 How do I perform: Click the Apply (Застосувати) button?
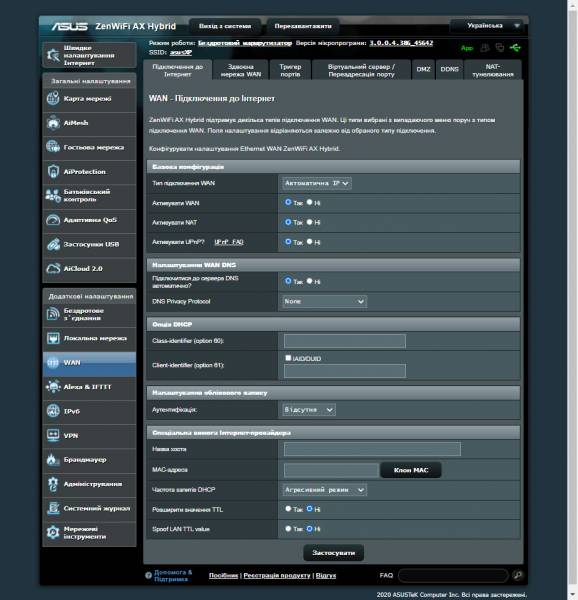pos(334,553)
